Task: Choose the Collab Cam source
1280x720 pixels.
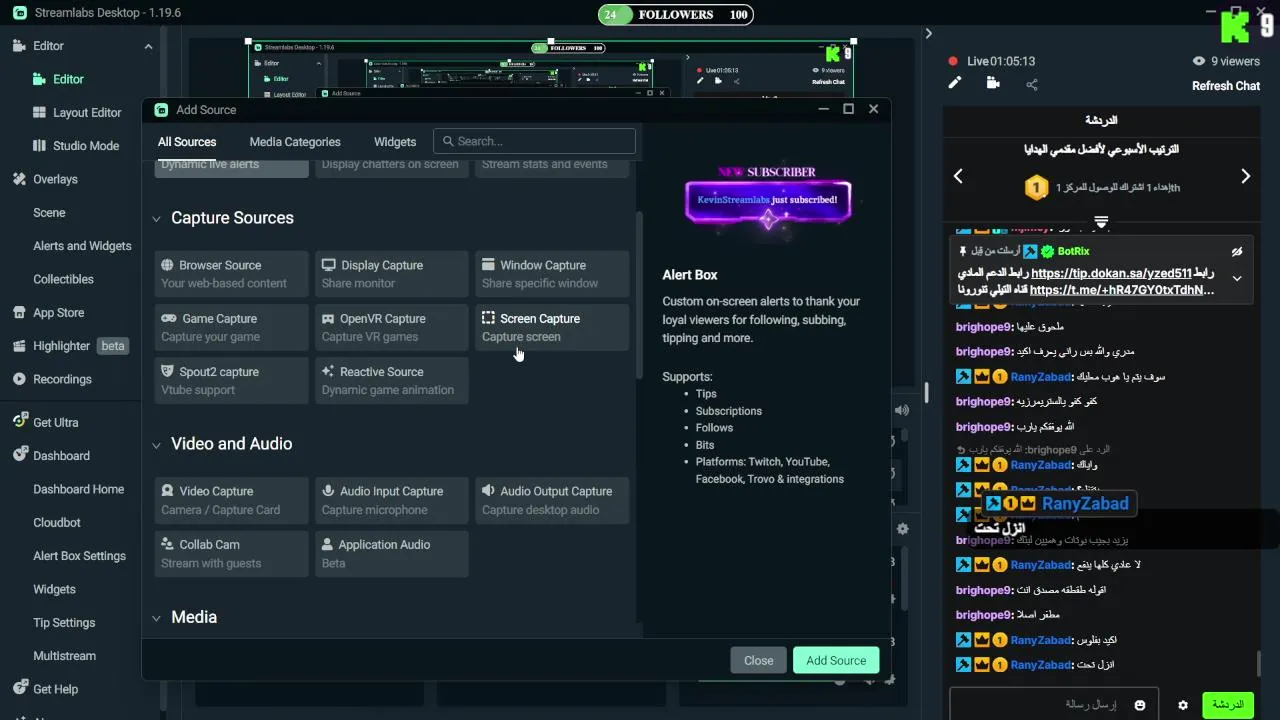Action: click(x=231, y=553)
